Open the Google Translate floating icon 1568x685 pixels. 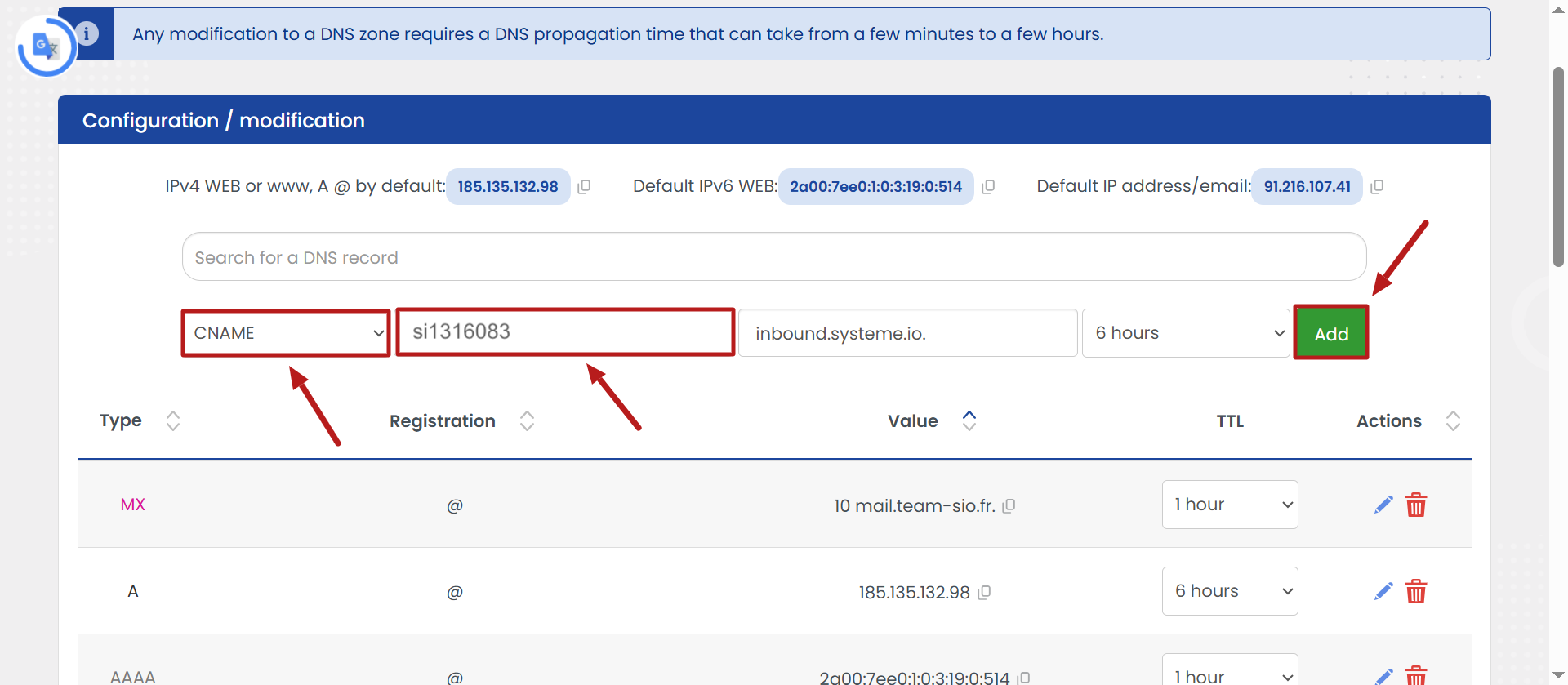pos(47,47)
